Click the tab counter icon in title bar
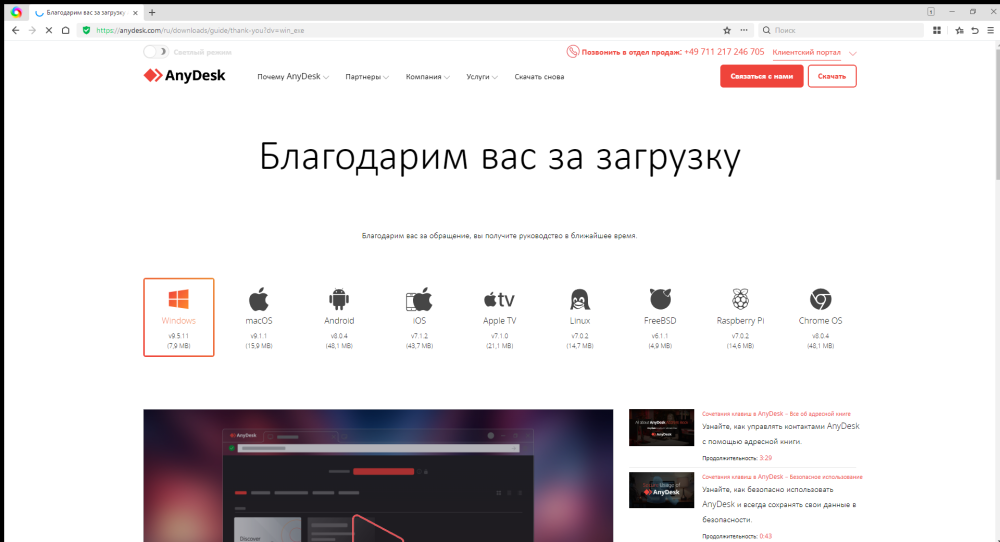This screenshot has height=542, width=1000. pos(930,11)
